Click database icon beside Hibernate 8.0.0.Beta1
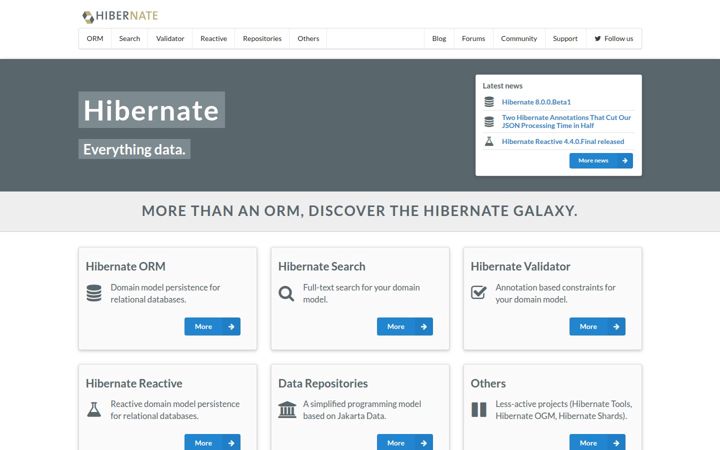Screen dimensions: 720x450 pyautogui.click(x=489, y=102)
